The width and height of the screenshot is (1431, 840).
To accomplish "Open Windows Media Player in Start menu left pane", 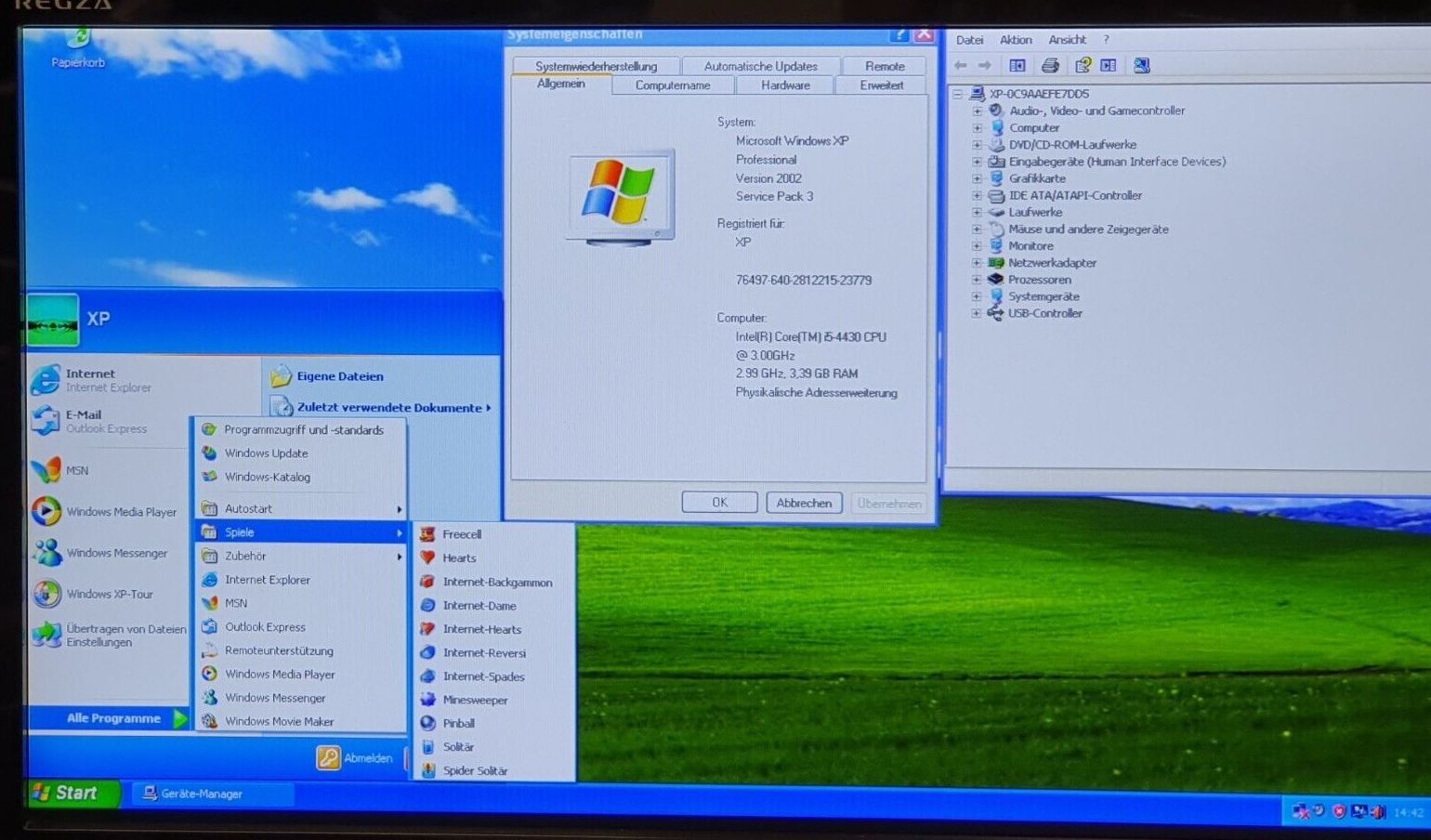I will coord(121,512).
